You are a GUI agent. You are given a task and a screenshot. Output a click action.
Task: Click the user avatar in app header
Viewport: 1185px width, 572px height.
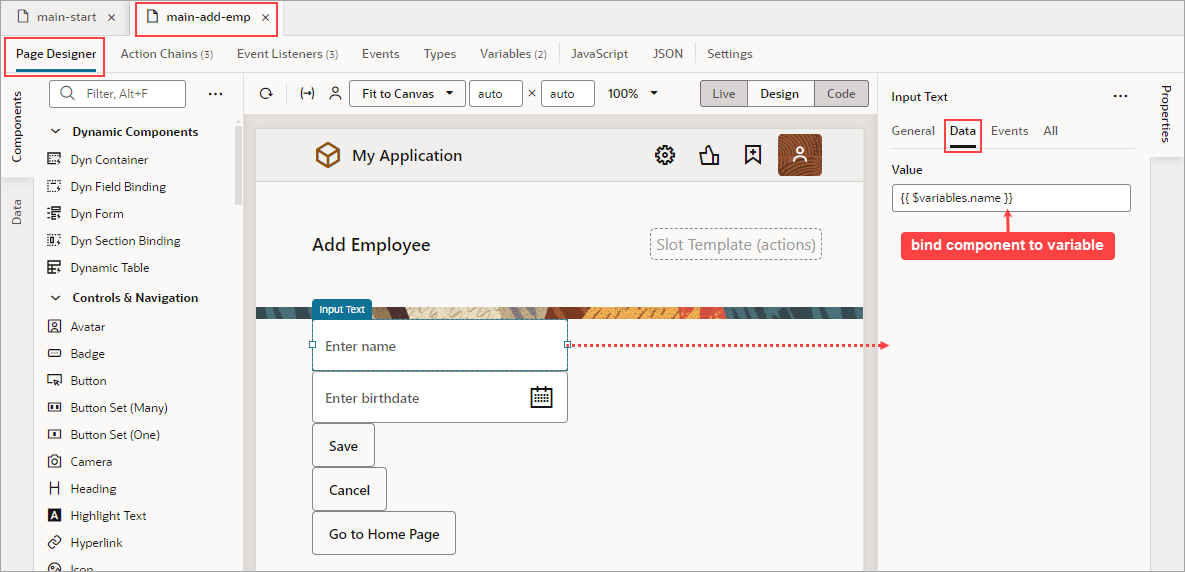tap(800, 155)
